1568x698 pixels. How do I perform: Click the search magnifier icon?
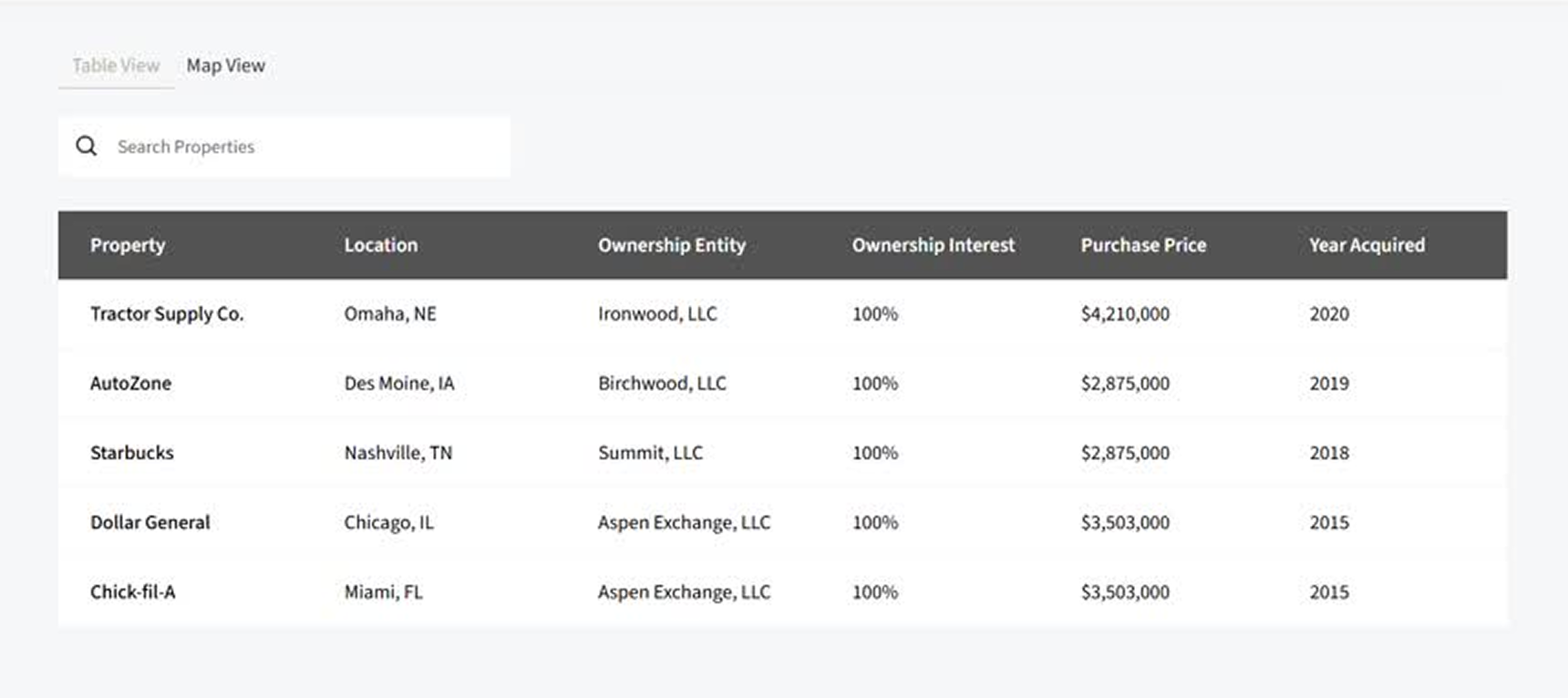click(87, 146)
